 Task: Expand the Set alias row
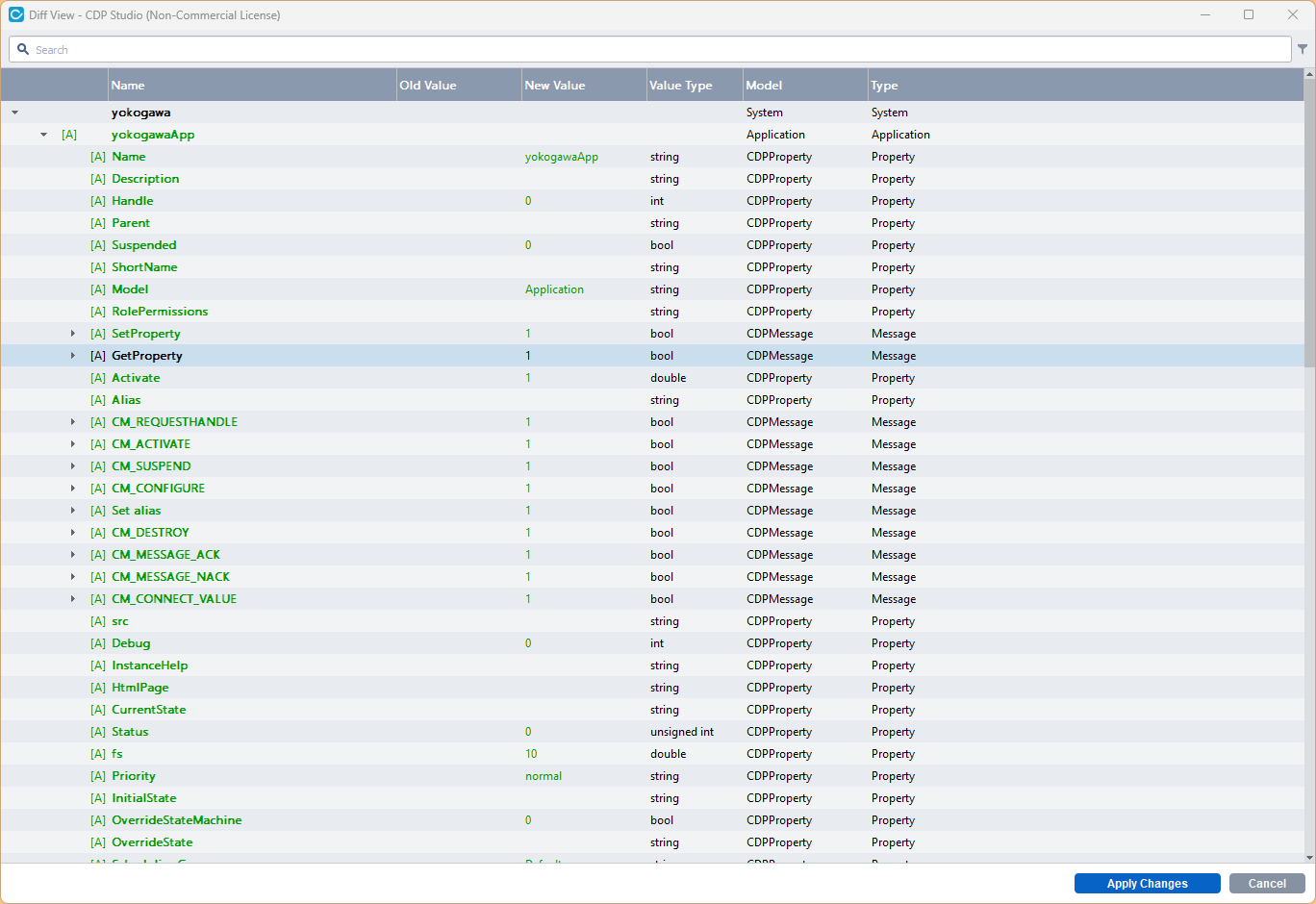[72, 511]
